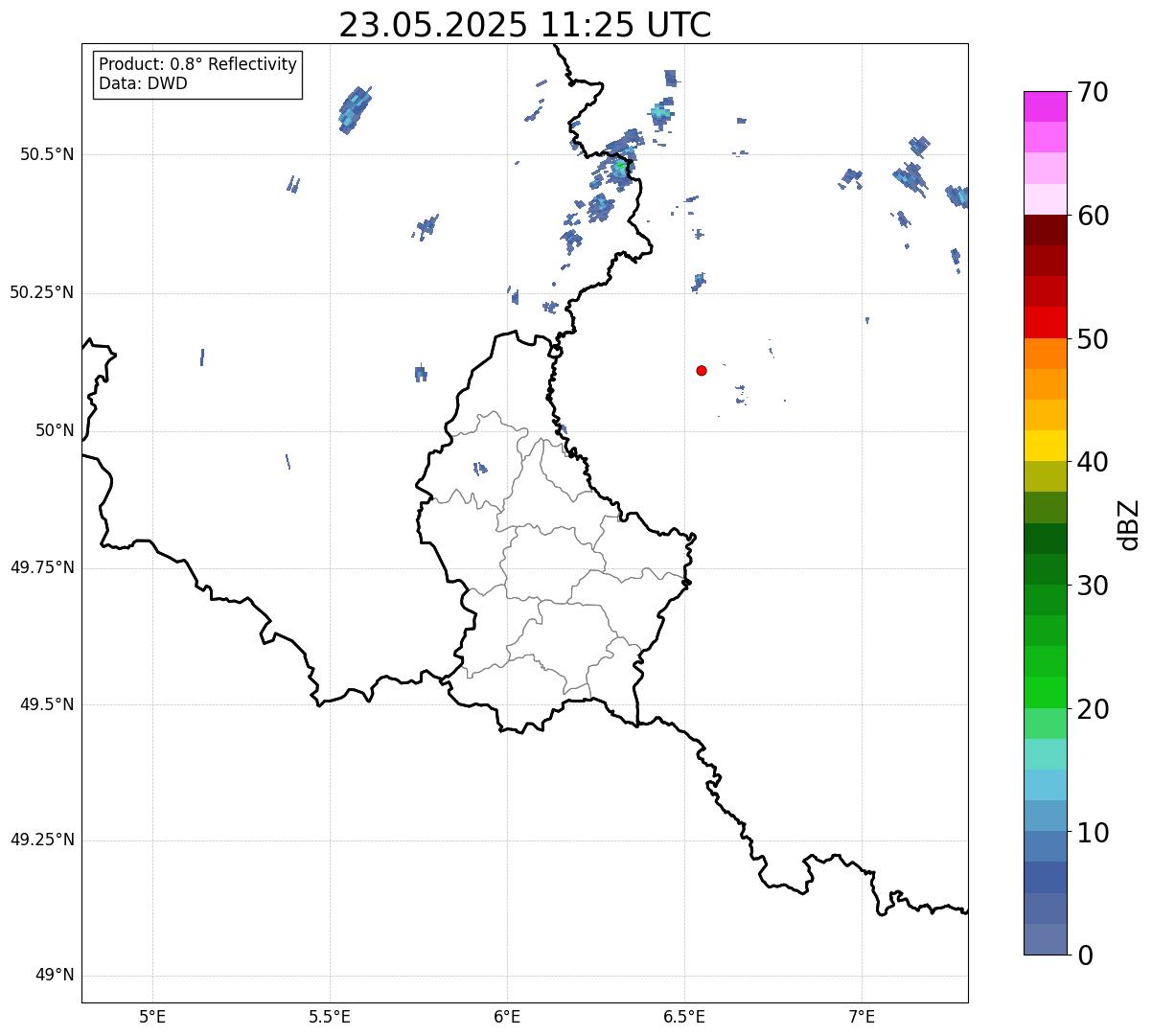Click the "dBZ" colorbar label

pos(1129,524)
